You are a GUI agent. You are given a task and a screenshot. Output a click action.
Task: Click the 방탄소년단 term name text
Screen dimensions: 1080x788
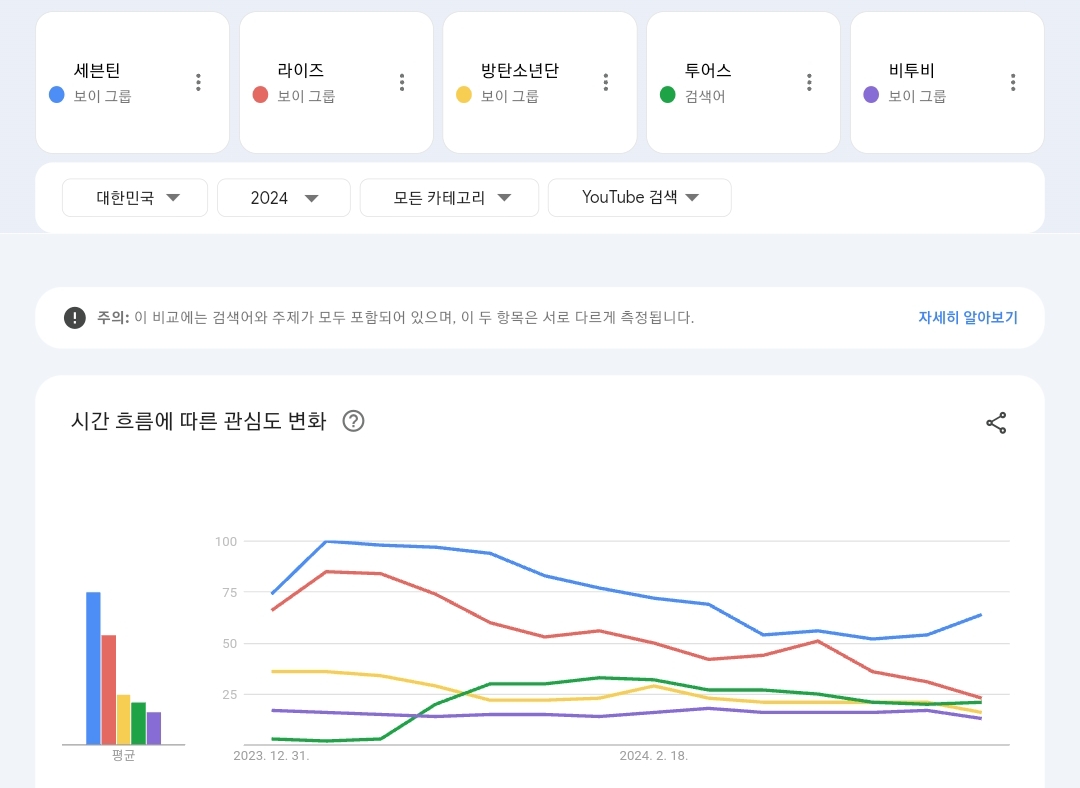[520, 71]
